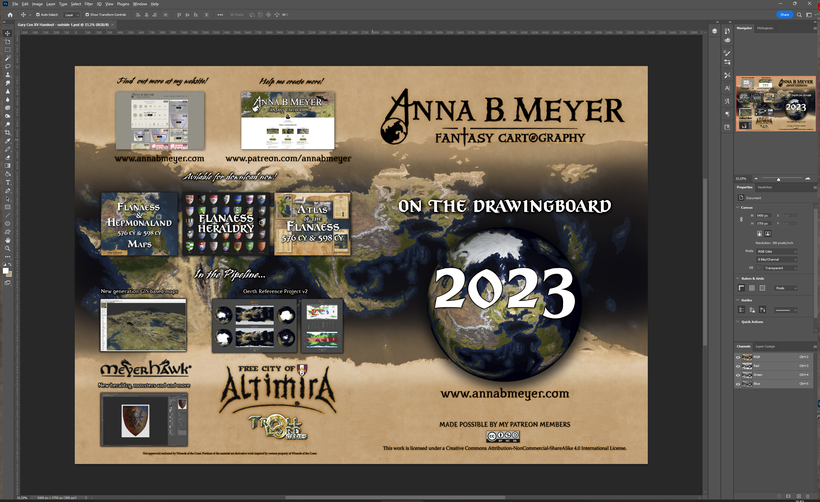
Task: Set canvas orientation to portrait
Action: 759,233
